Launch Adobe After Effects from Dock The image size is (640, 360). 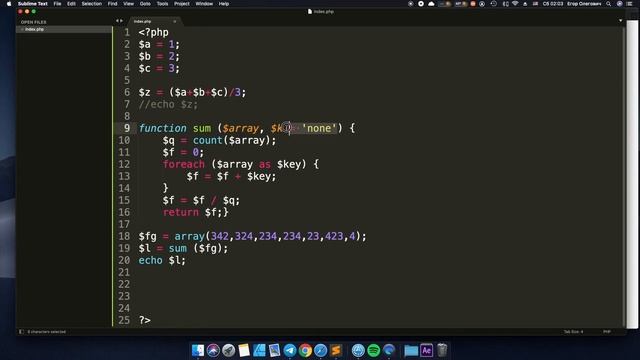pos(427,350)
